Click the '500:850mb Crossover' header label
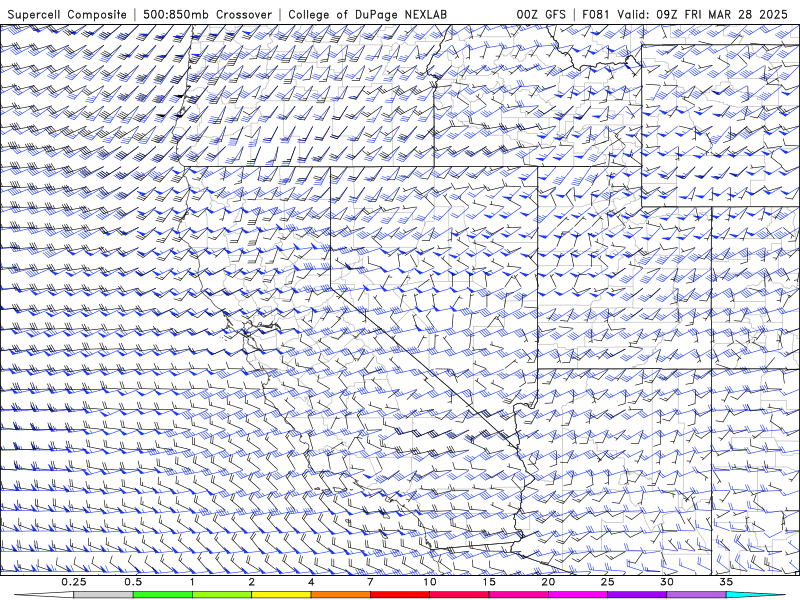 pos(207,14)
